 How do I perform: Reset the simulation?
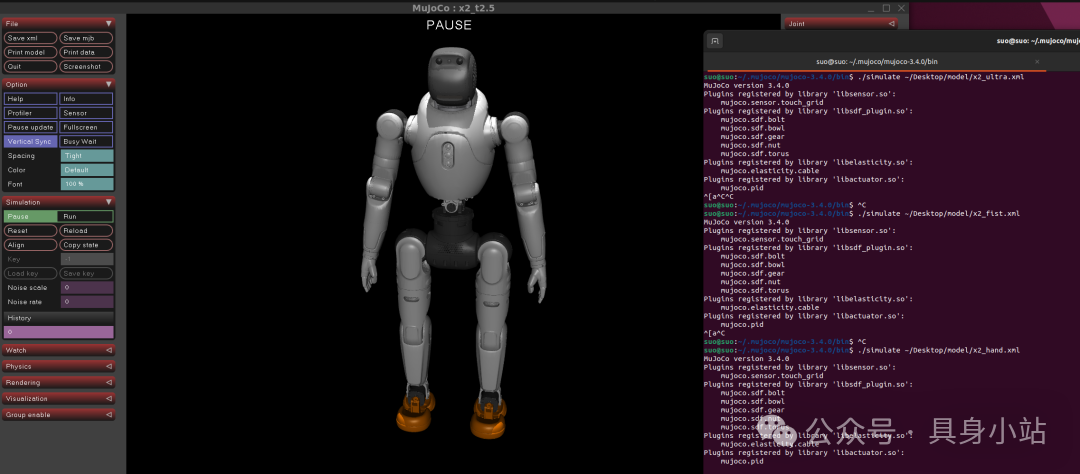[30, 231]
